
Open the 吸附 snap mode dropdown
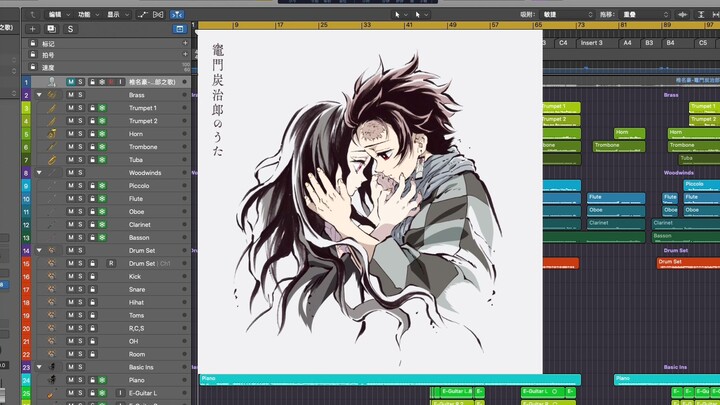(x=567, y=15)
